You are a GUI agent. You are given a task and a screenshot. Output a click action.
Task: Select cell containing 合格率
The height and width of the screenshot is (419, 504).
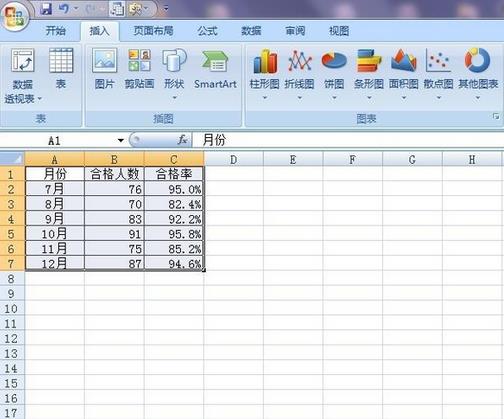(174, 174)
